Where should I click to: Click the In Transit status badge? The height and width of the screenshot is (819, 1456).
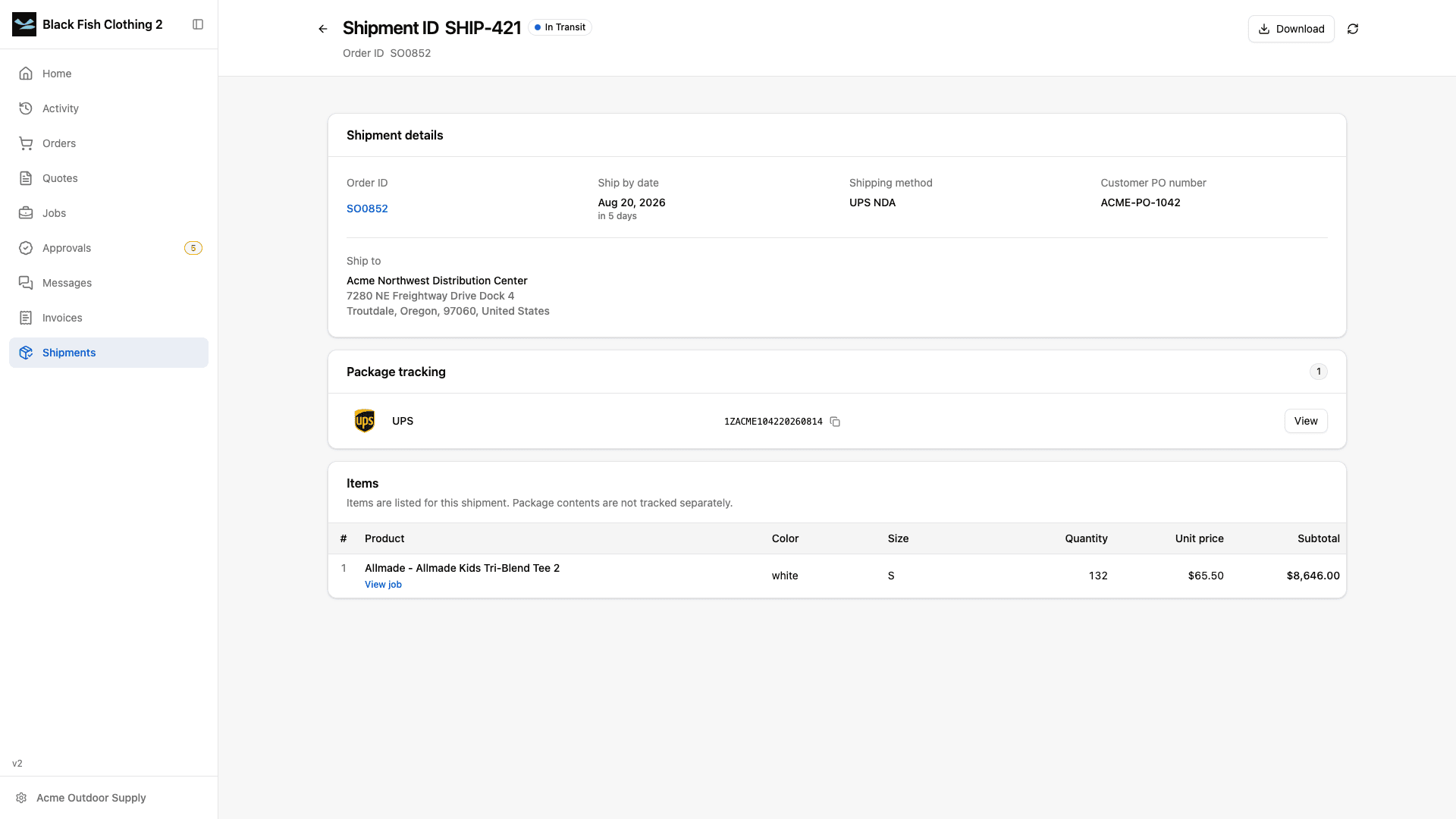click(x=560, y=27)
